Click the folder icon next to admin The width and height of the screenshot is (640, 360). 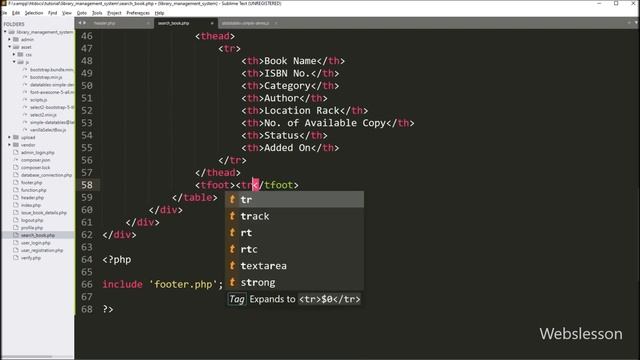coord(16,40)
